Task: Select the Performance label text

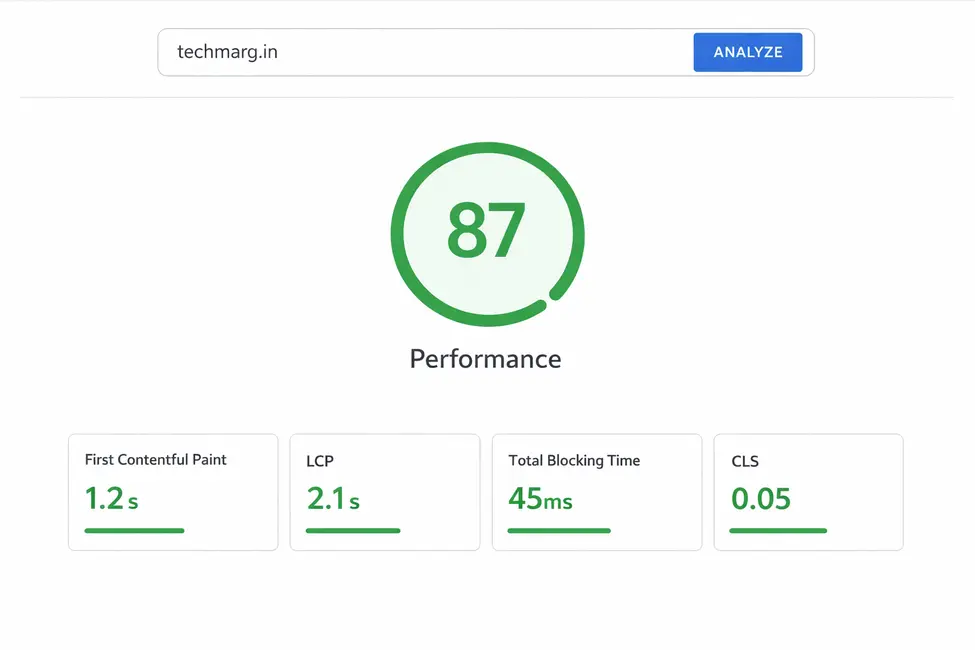Action: tap(485, 358)
